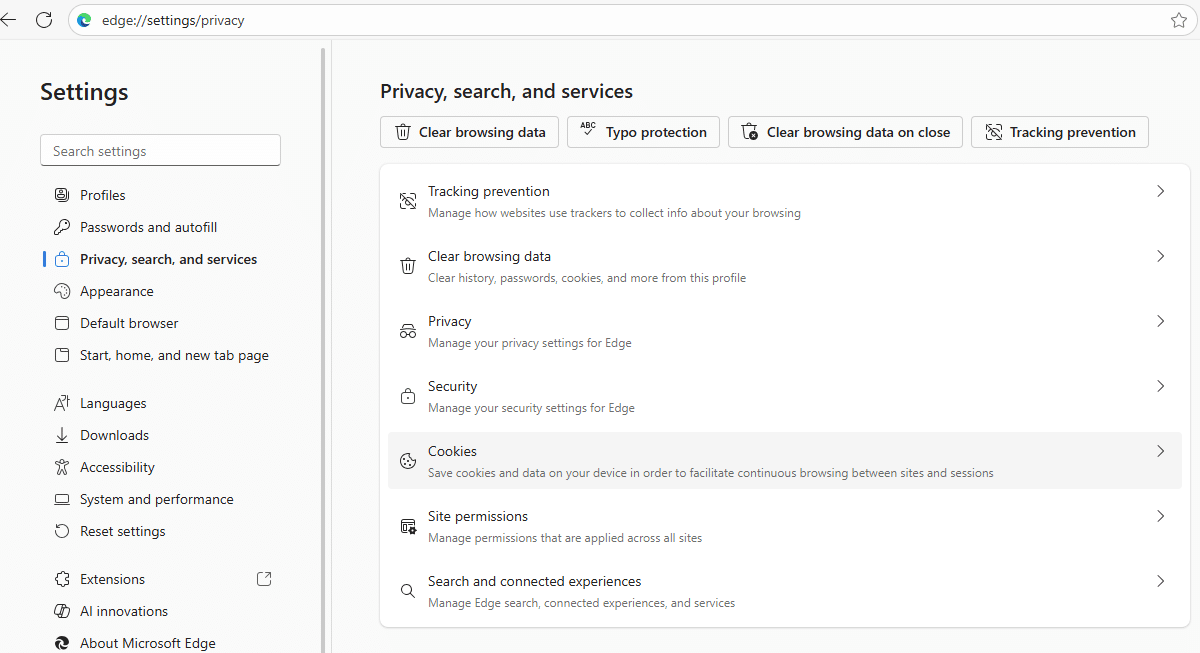Viewport: 1200px width, 653px height.
Task: Click the trash icon beside Clear browsing data
Action: coord(408,265)
